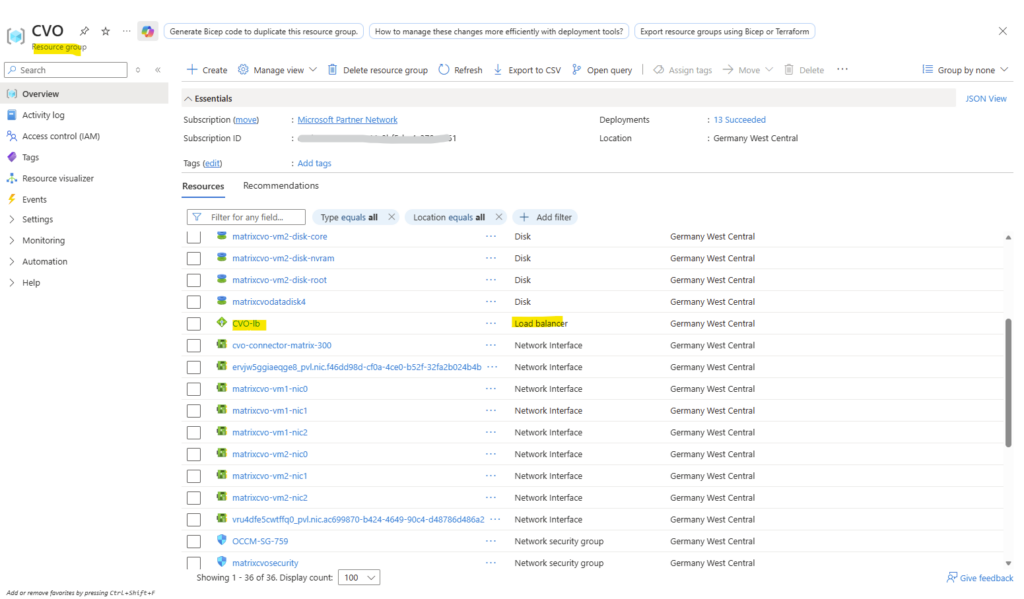Collapse the left navigation menu
Viewport: 1024px width, 599px height.
point(157,70)
